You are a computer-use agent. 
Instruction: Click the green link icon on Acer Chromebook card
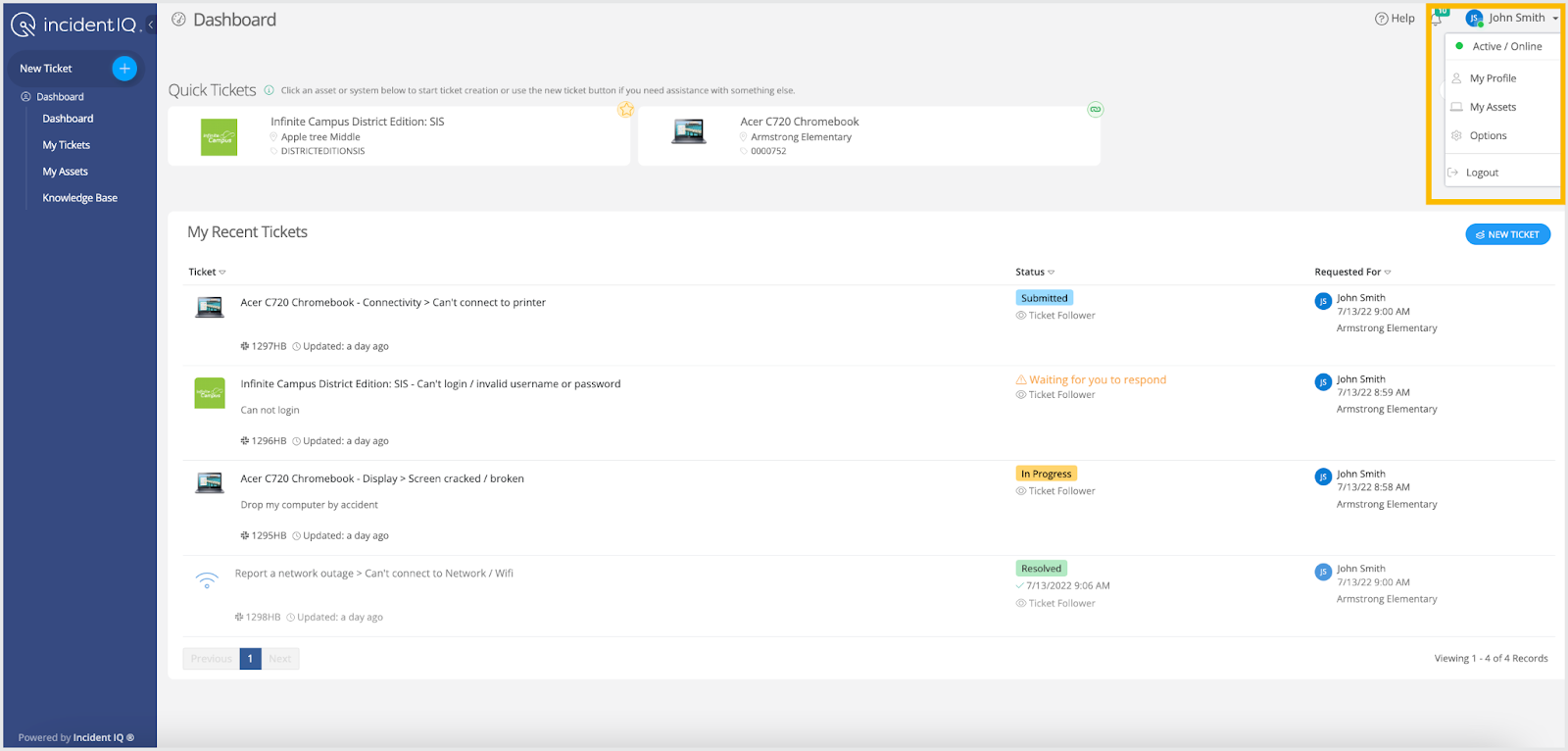coord(1096,110)
